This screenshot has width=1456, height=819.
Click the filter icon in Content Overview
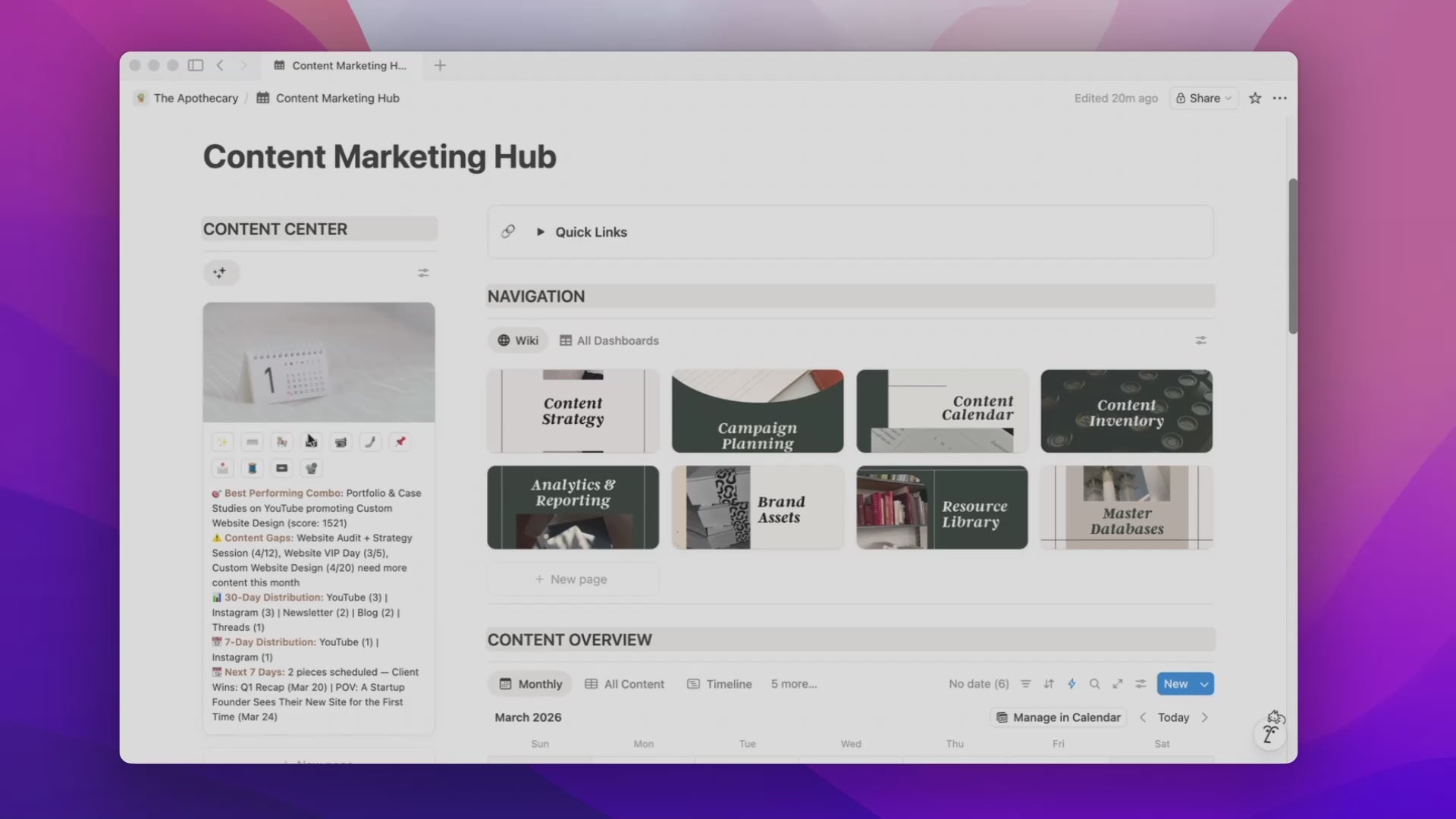1025,684
